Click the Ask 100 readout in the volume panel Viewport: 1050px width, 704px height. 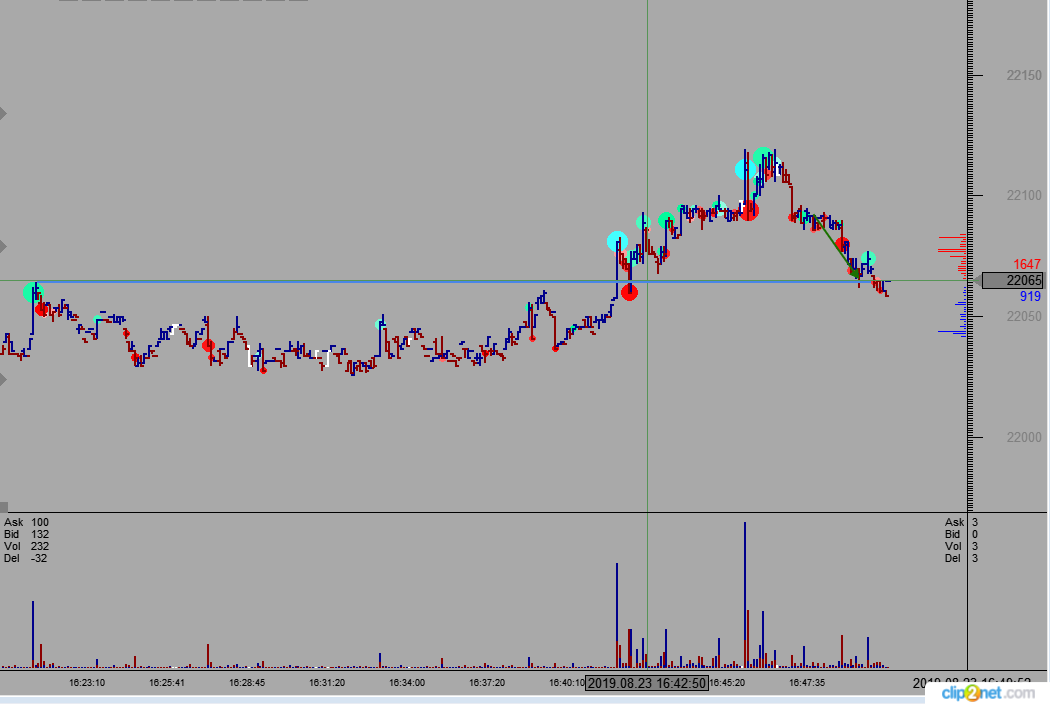click(26, 522)
